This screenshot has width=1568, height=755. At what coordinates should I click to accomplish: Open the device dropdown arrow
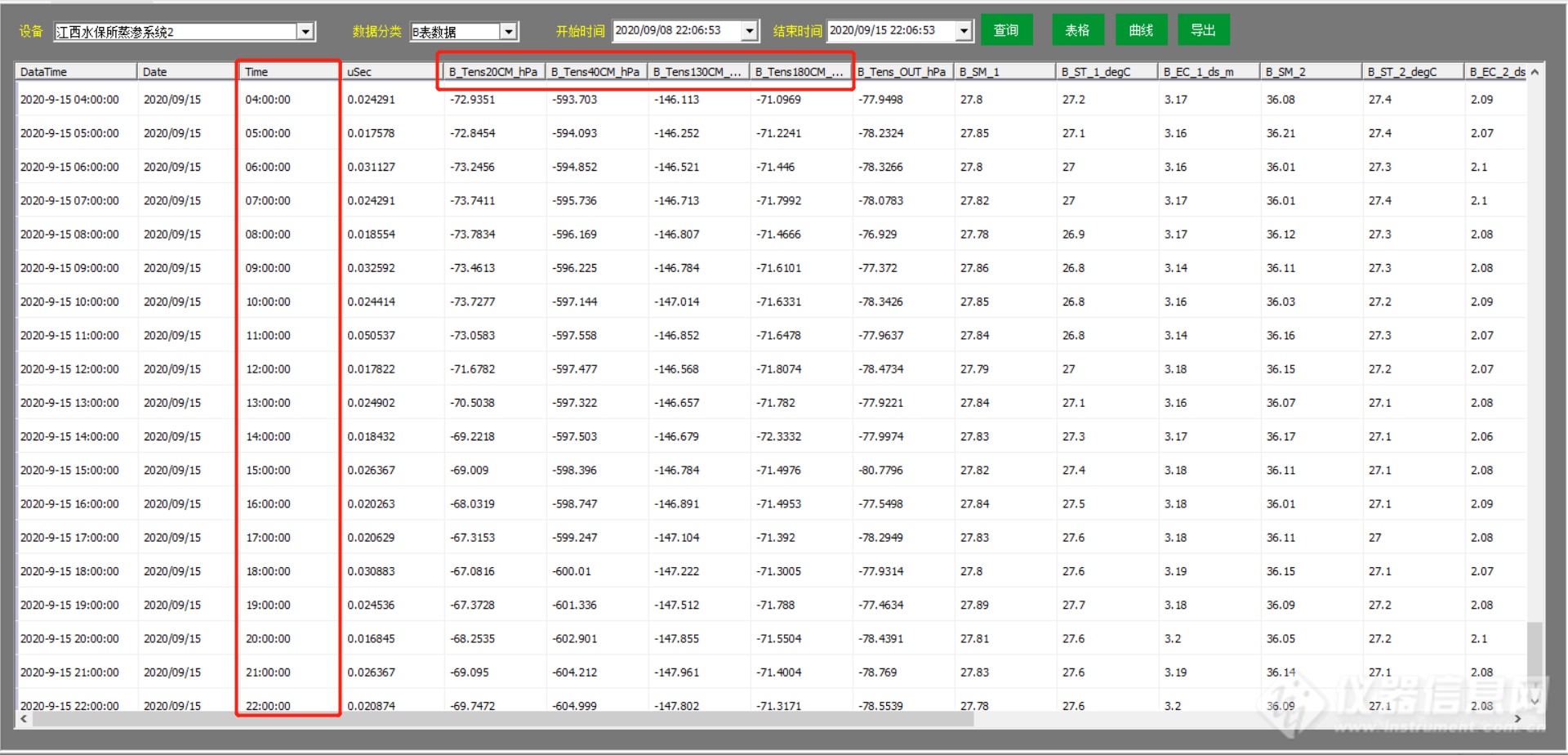click(x=305, y=32)
